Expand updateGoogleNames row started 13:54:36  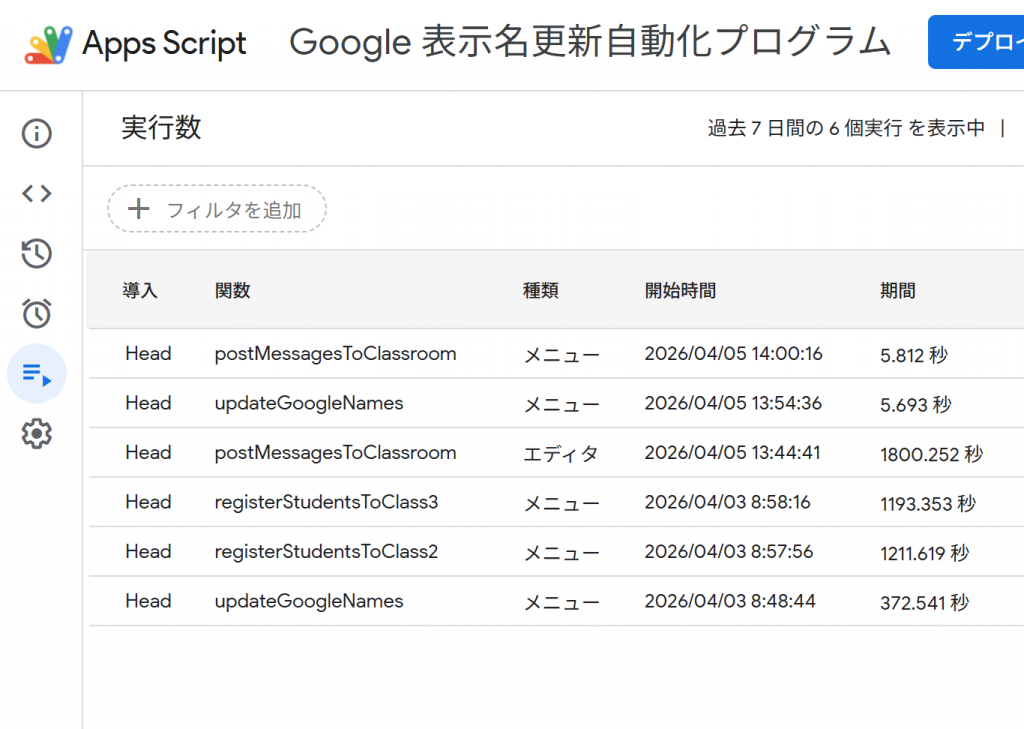[309, 404]
